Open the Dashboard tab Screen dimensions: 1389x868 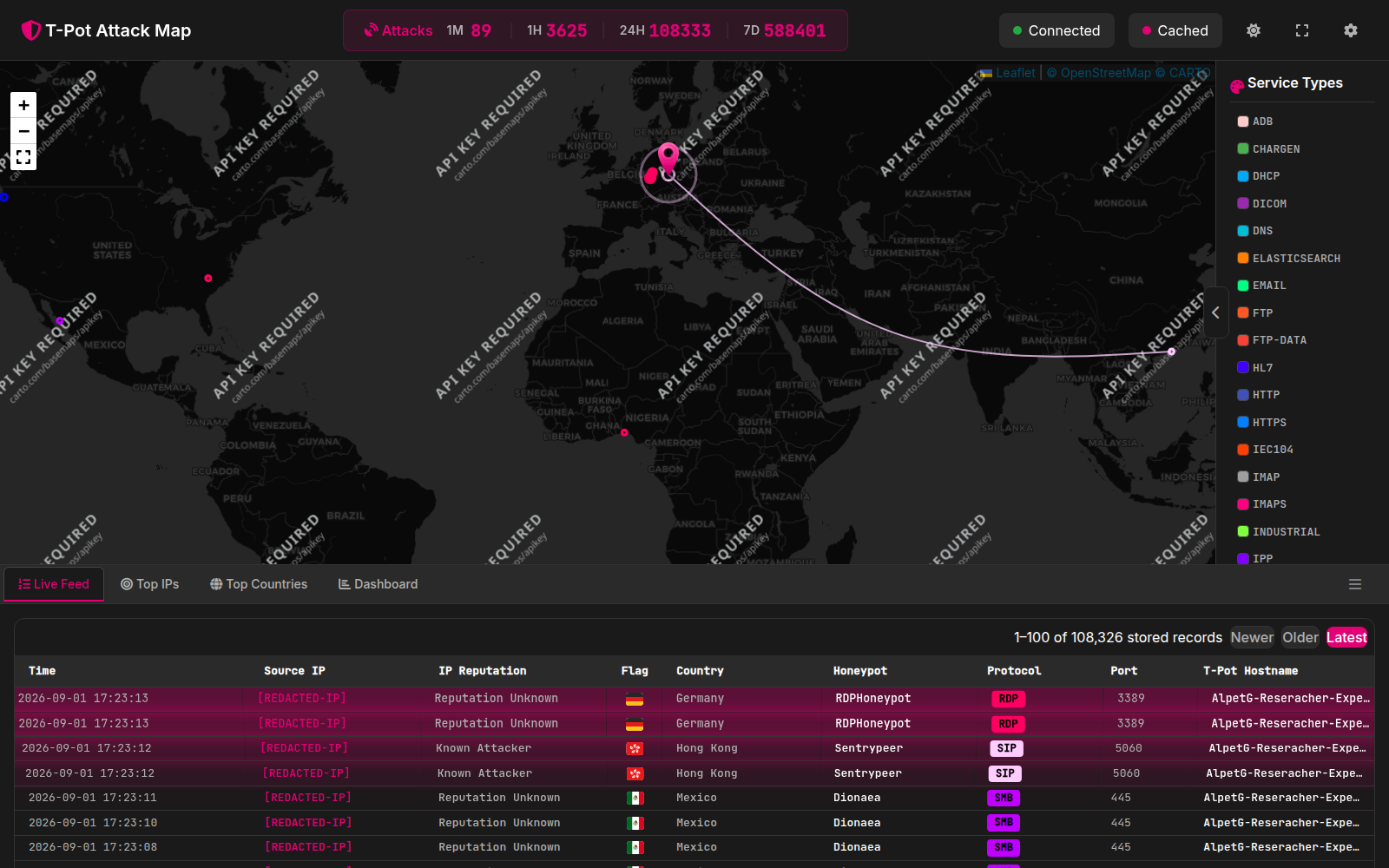[x=378, y=584]
